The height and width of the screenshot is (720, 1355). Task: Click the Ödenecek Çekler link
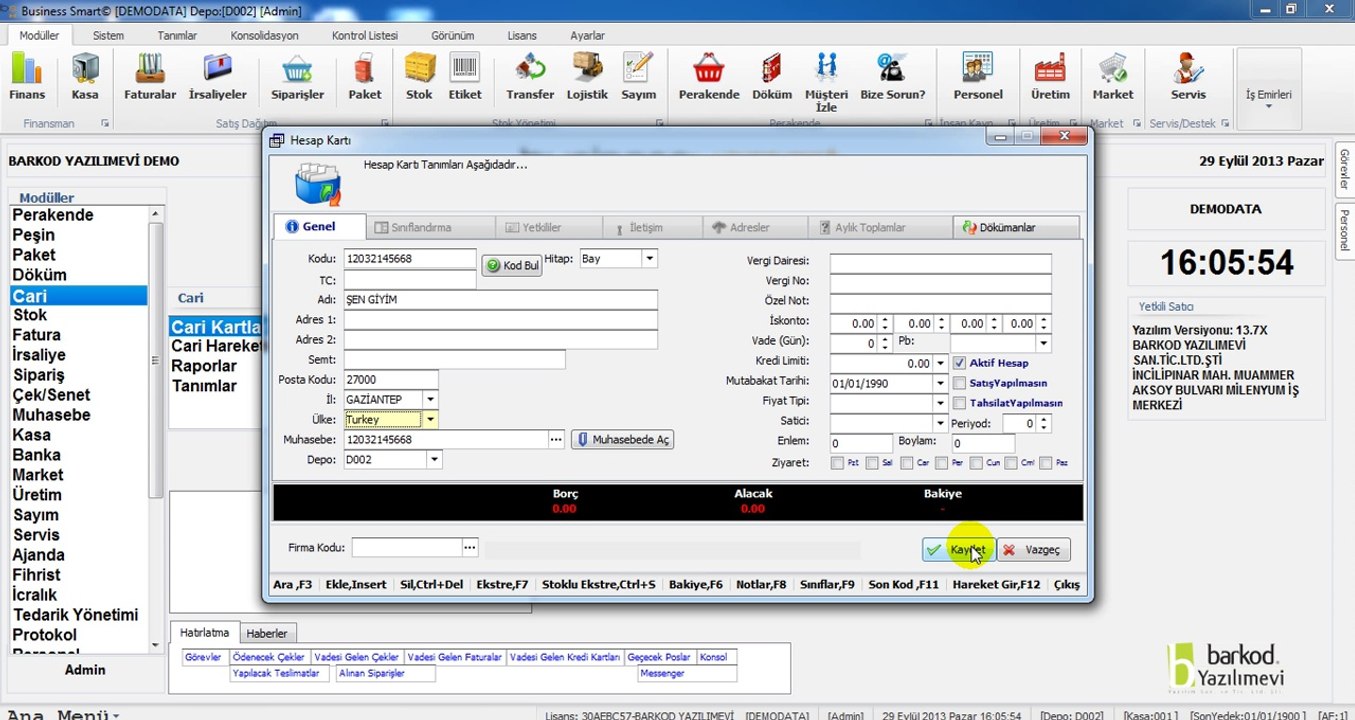click(x=268, y=657)
